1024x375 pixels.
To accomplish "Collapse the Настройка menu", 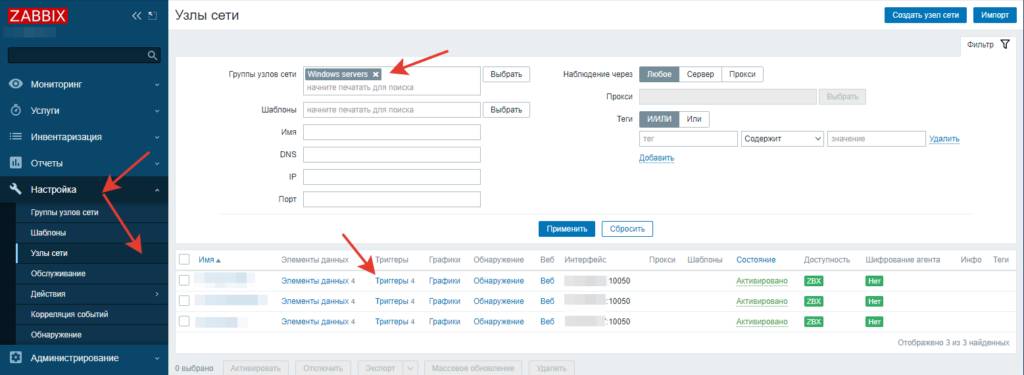I will point(157,189).
